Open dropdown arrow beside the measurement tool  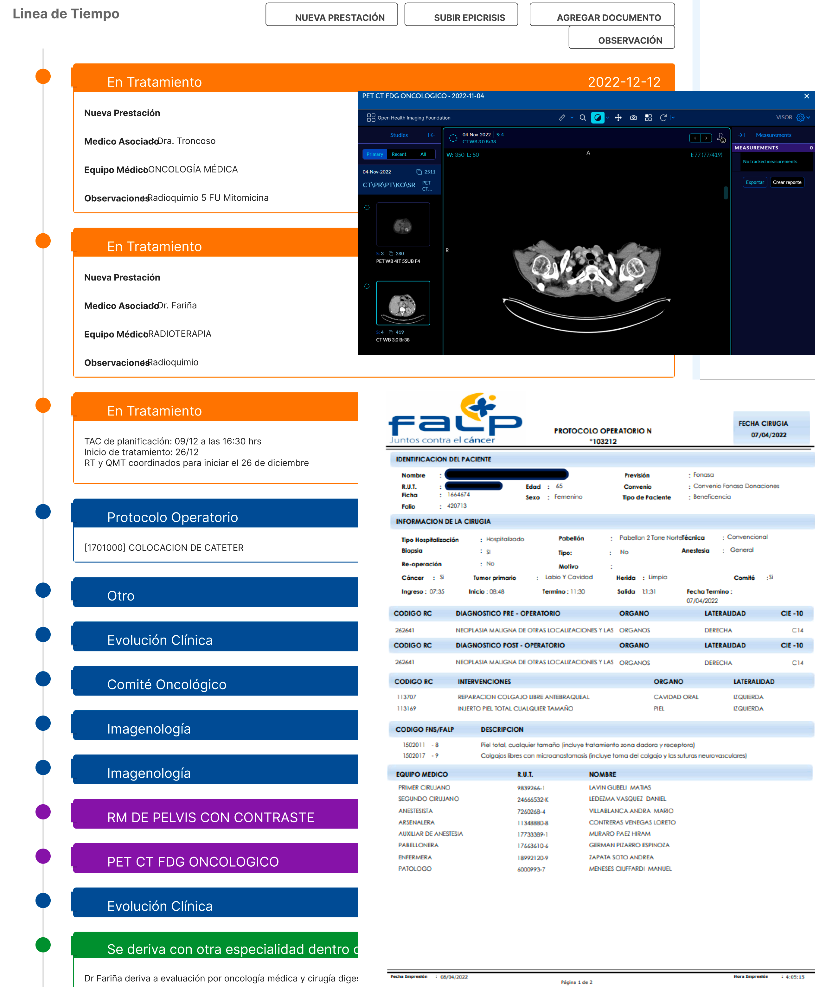pyautogui.click(x=572, y=118)
